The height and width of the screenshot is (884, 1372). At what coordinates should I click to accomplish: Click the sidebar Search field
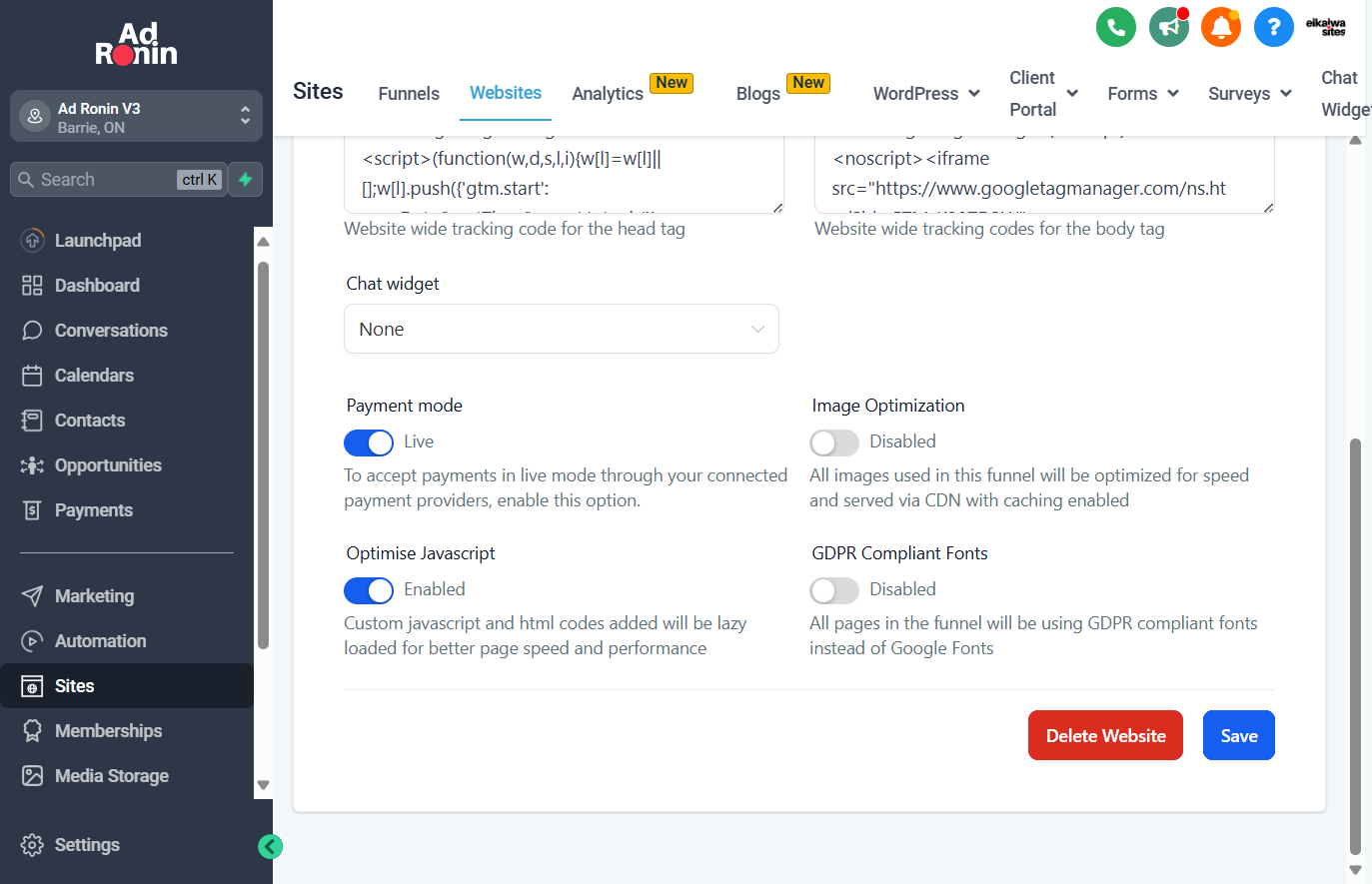point(118,180)
